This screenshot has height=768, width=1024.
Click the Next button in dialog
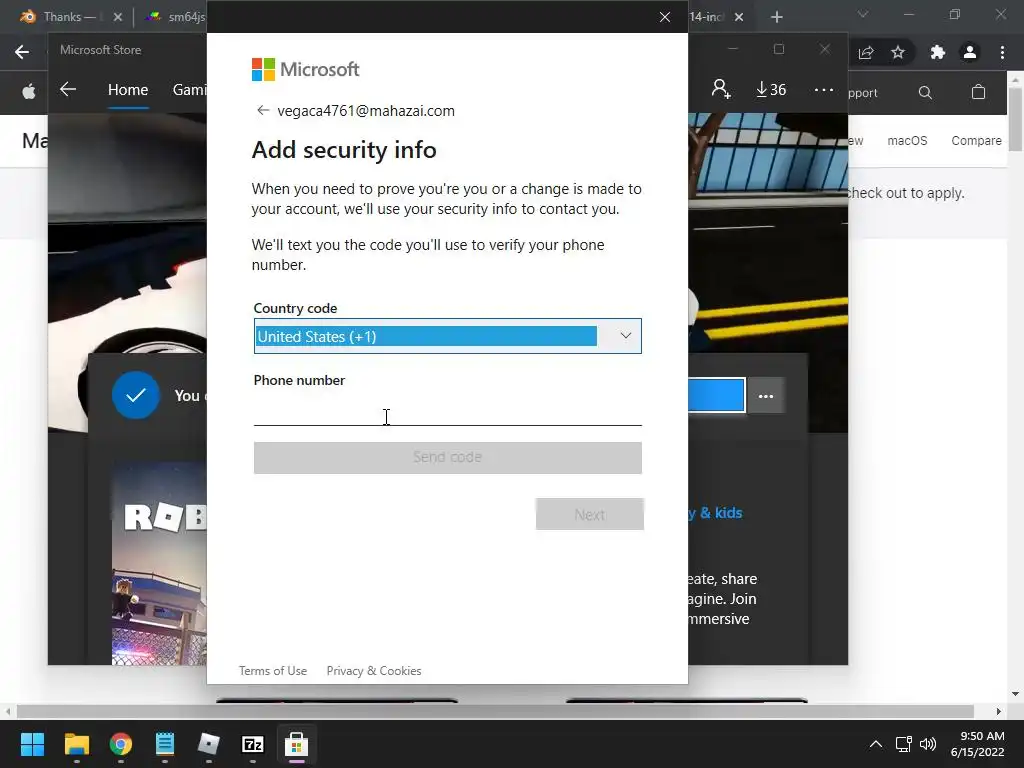pyautogui.click(x=590, y=515)
